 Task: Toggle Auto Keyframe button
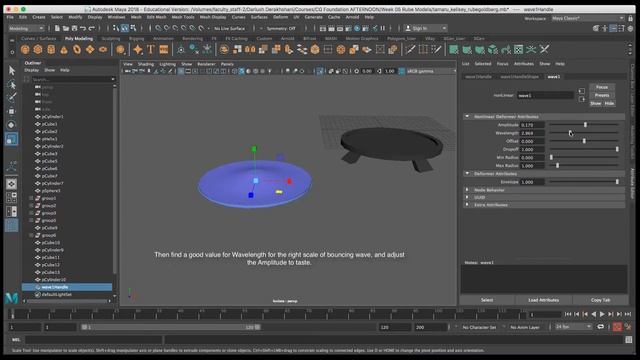[x=617, y=327]
